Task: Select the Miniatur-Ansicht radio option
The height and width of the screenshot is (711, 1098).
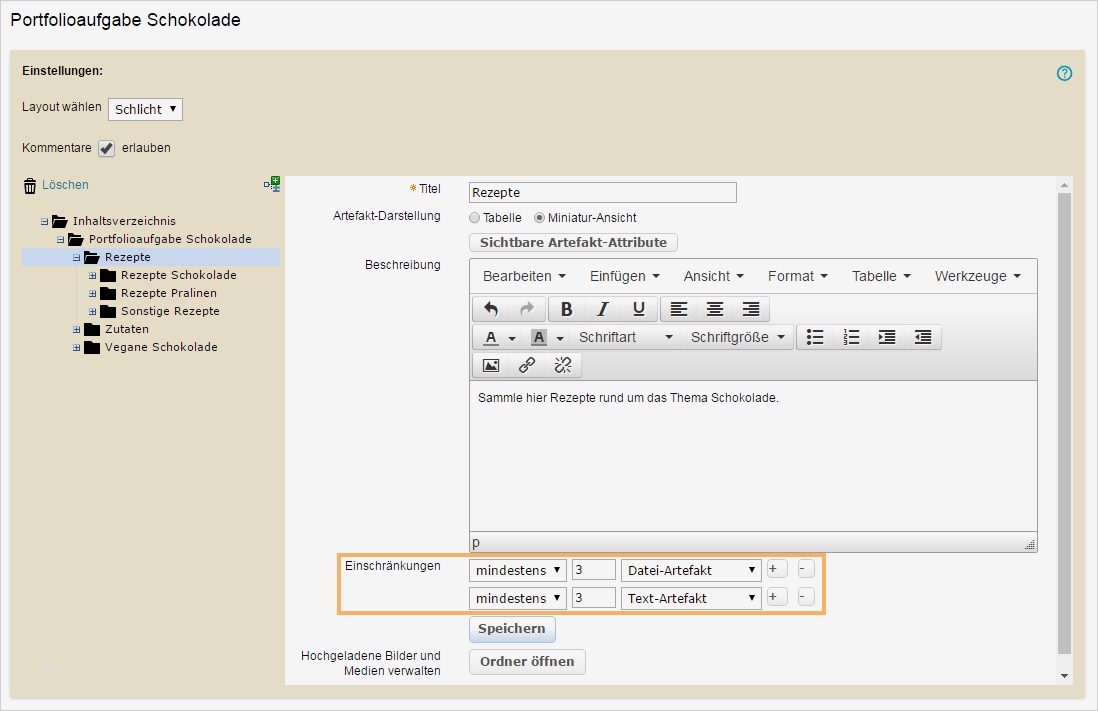Action: (540, 218)
